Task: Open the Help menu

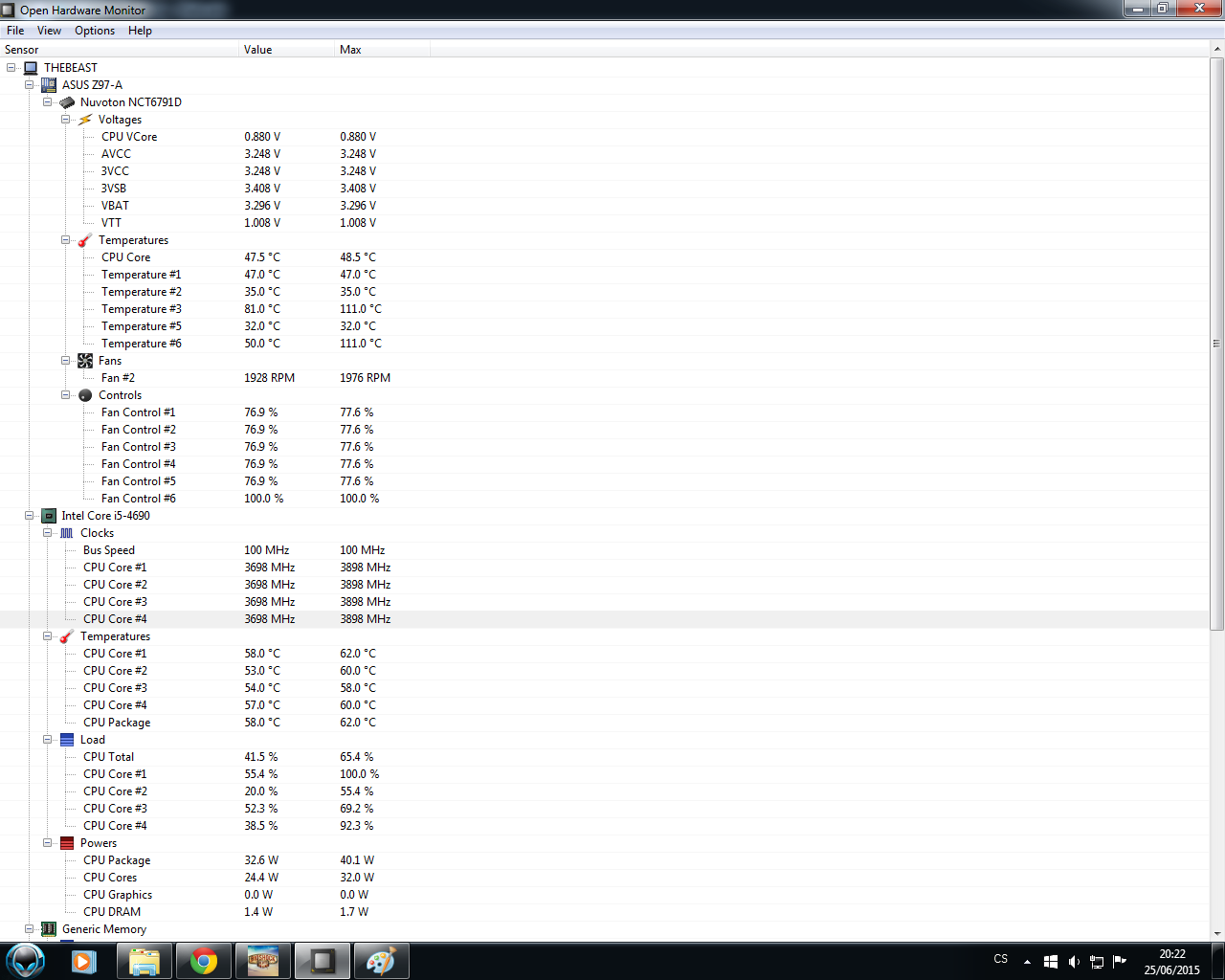Action: (x=140, y=31)
